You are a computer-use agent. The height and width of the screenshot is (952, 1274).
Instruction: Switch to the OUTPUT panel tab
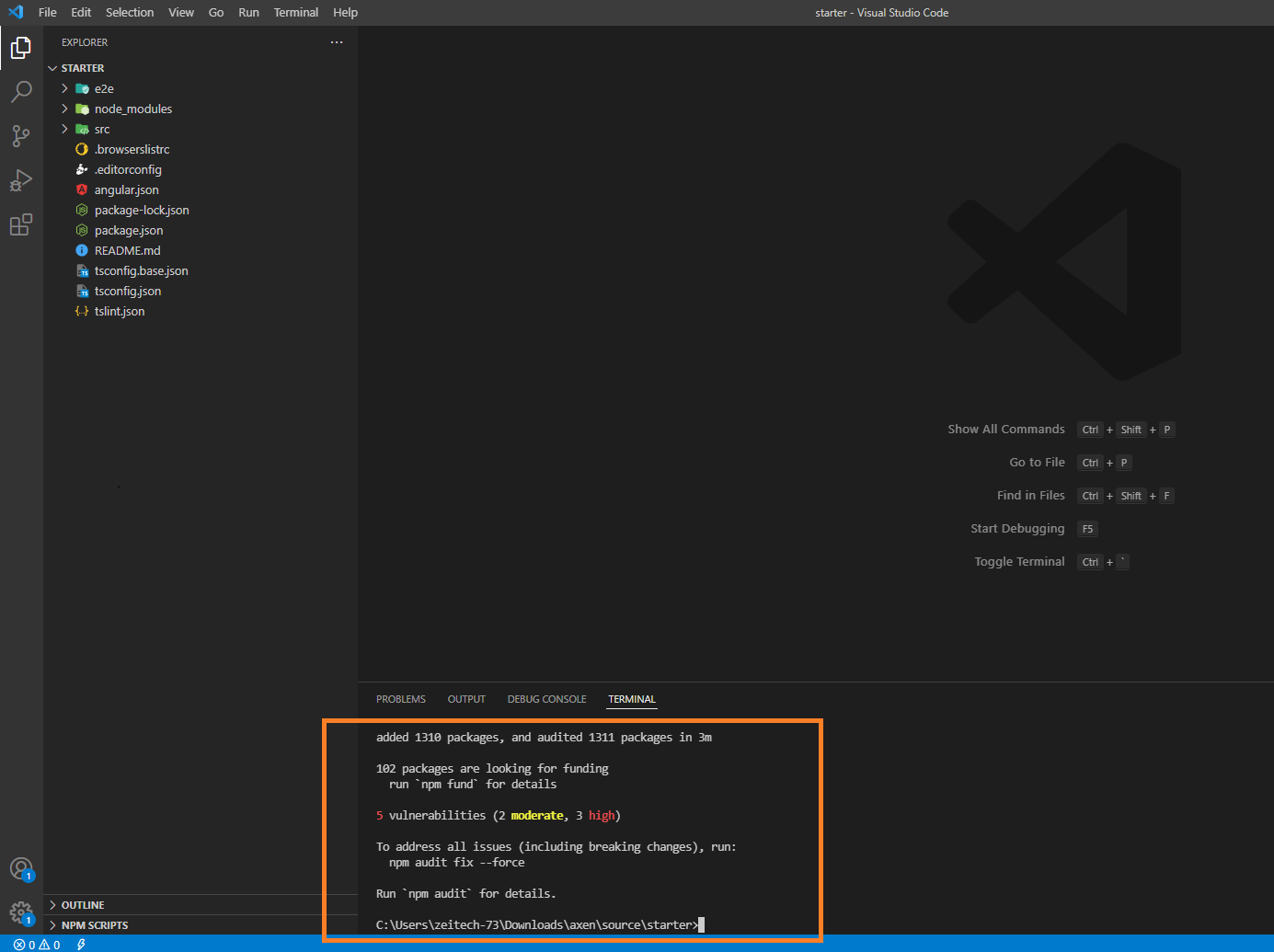(x=466, y=700)
